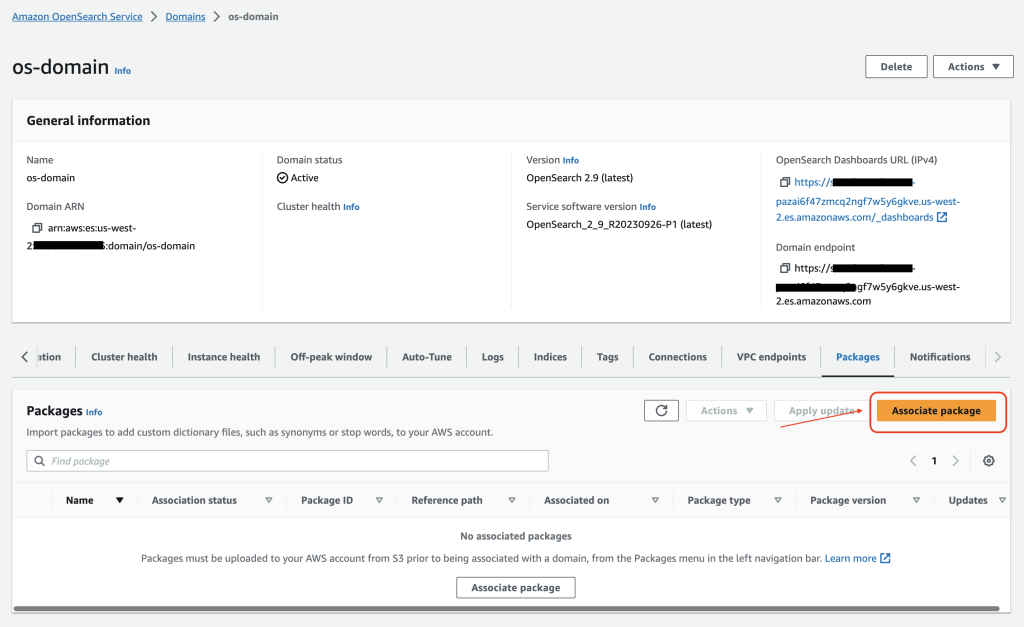Open the Tags tab
The height and width of the screenshot is (627, 1024).
click(607, 357)
